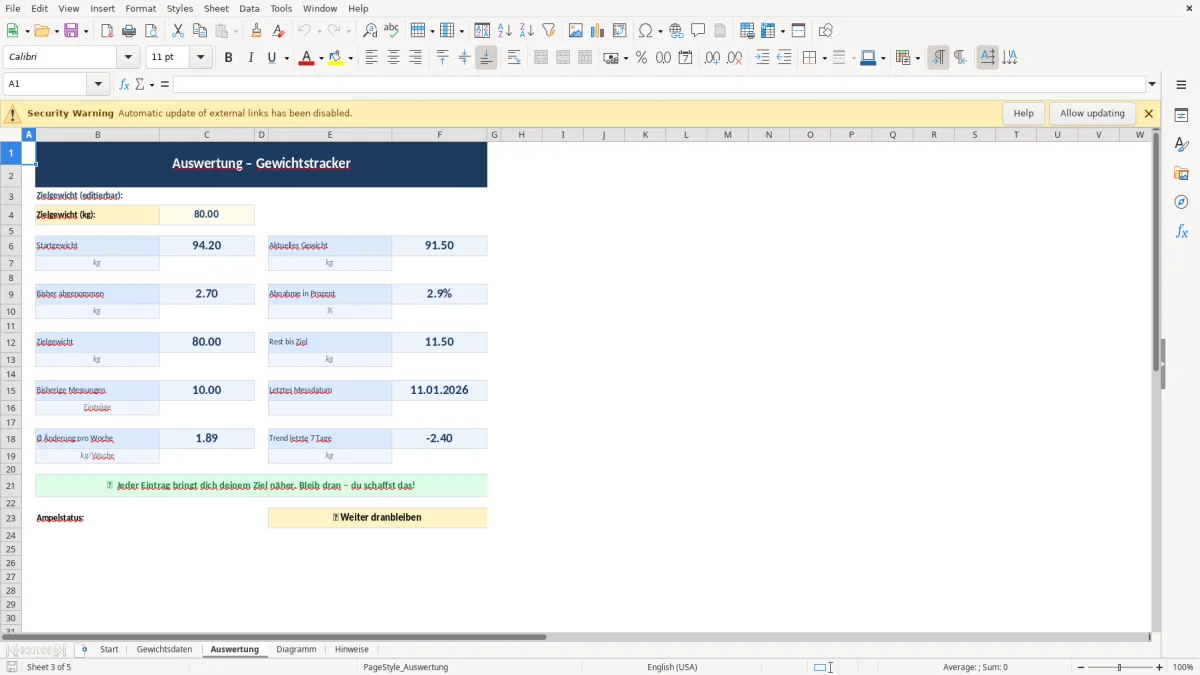
Task: Format cell as percent
Action: point(641,58)
